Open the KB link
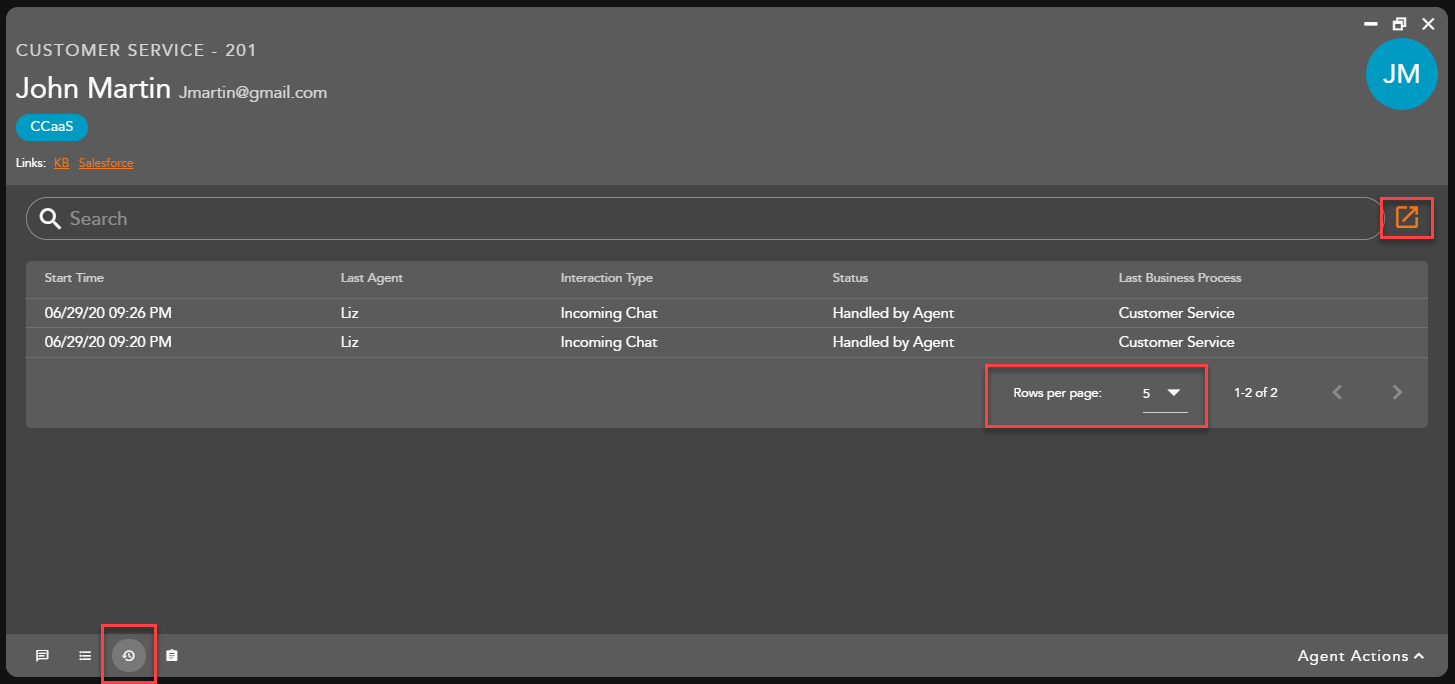The height and width of the screenshot is (684, 1455). [62, 163]
